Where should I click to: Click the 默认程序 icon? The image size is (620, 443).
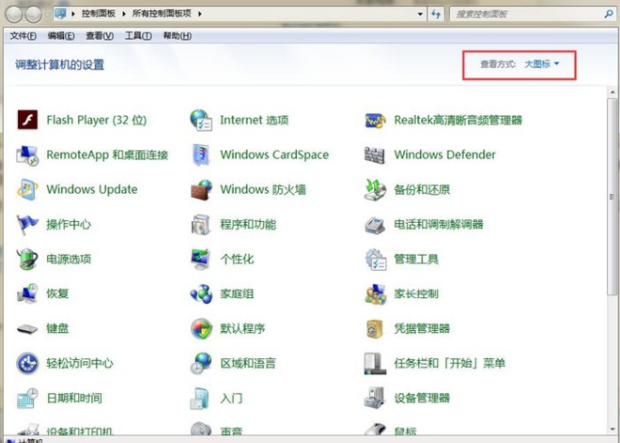(201, 329)
